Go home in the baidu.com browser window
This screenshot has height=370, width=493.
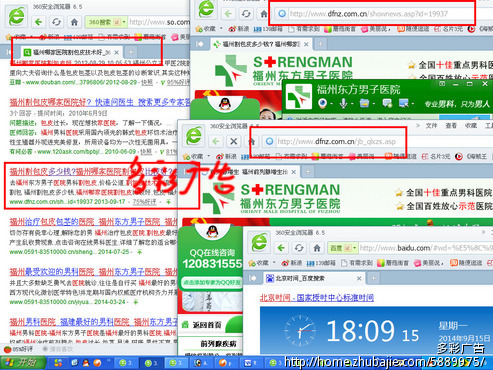317,248
